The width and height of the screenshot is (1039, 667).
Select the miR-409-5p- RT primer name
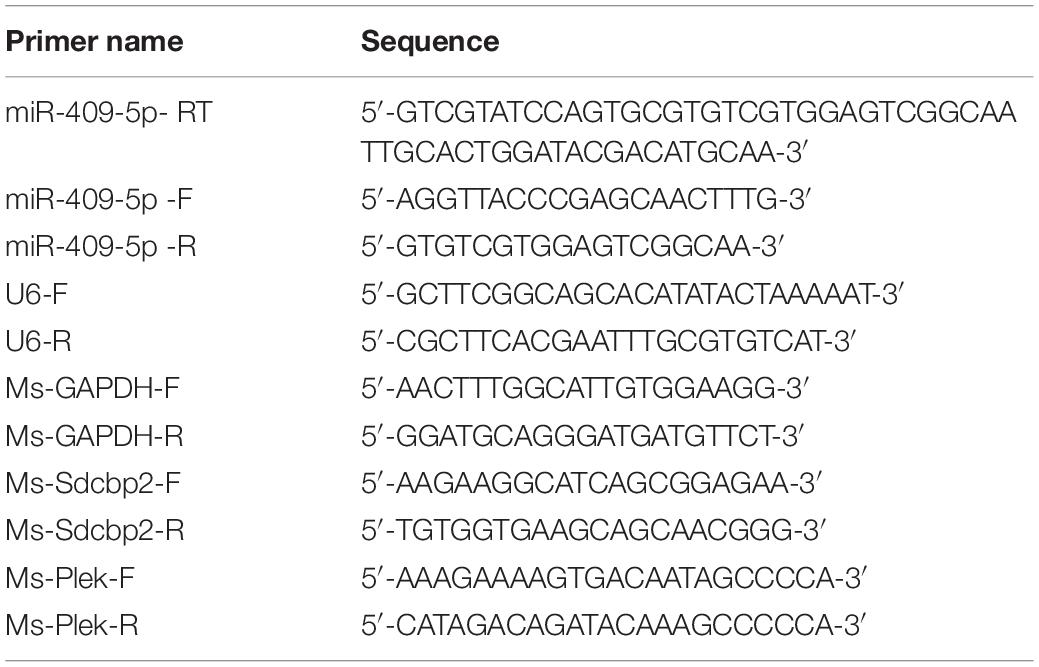pos(109,113)
